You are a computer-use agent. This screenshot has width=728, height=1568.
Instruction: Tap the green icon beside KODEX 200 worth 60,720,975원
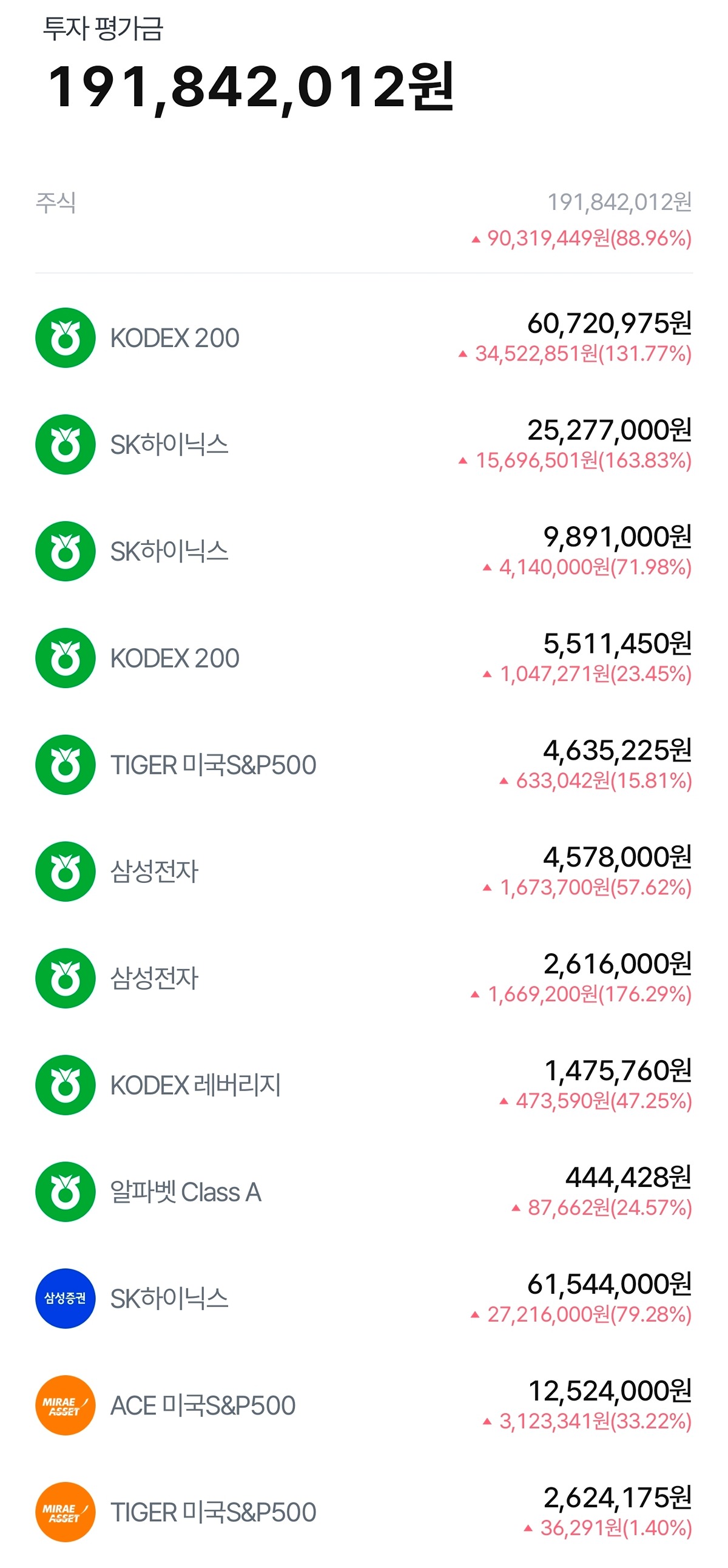65,338
